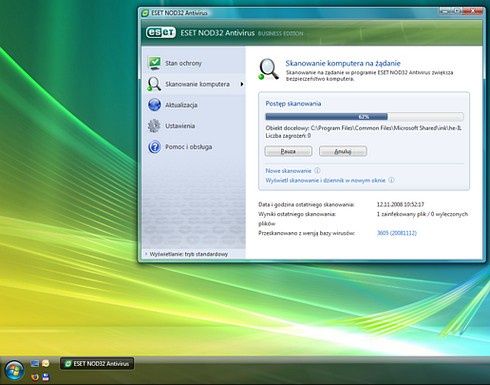The width and height of the screenshot is (490, 385).
Task: Launch Firefox from the quick launch area
Action: (x=34, y=377)
